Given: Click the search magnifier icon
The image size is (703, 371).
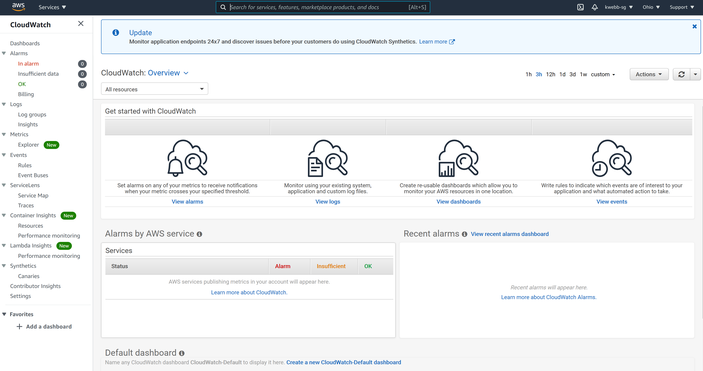Looking at the screenshot, I should 223,7.
